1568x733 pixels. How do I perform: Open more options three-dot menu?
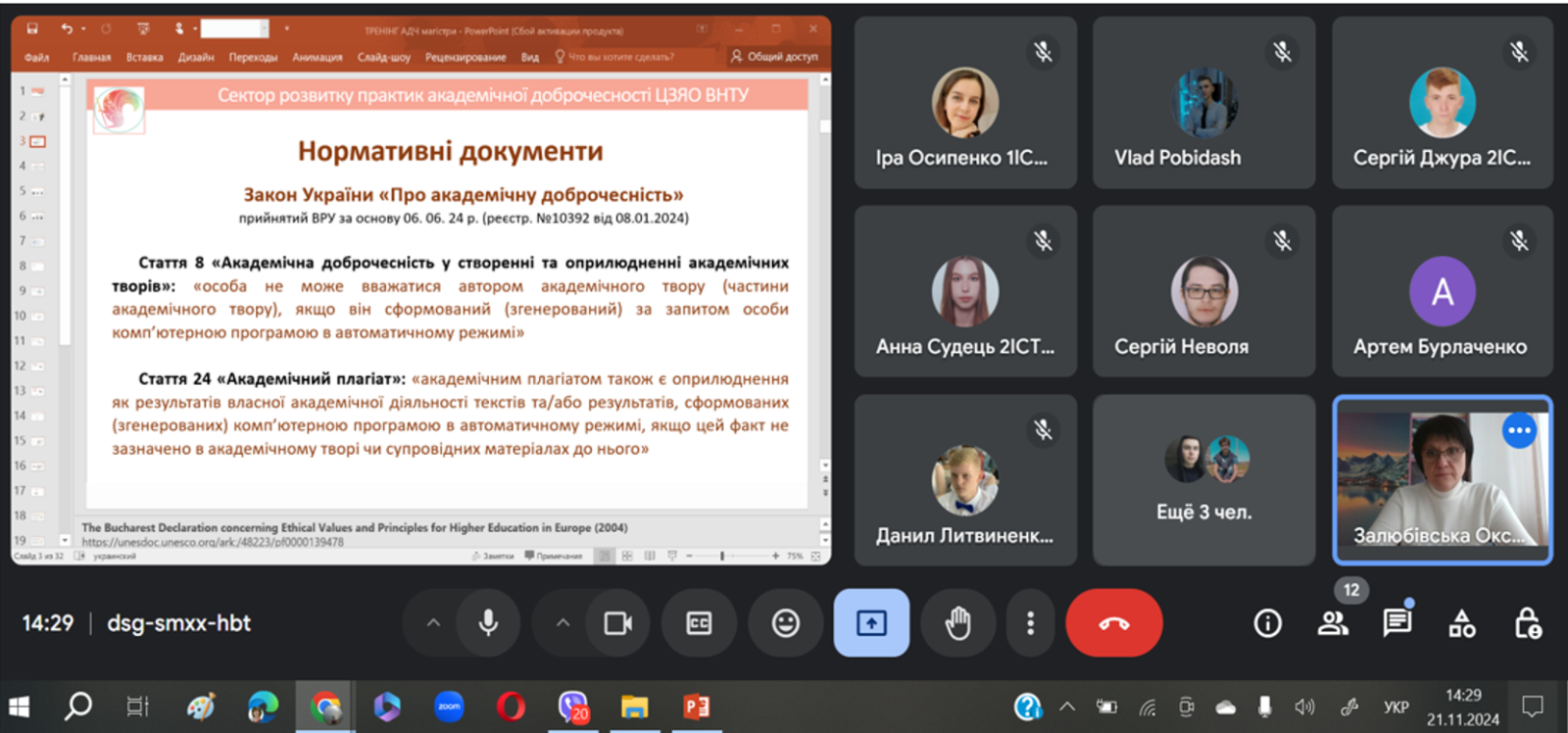click(x=1030, y=623)
